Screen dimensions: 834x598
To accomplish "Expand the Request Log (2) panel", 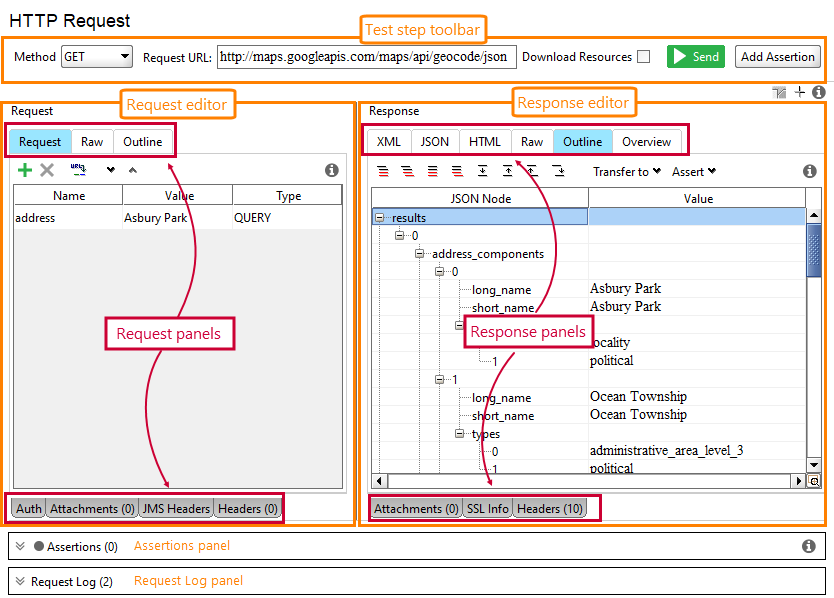I will 20,581.
